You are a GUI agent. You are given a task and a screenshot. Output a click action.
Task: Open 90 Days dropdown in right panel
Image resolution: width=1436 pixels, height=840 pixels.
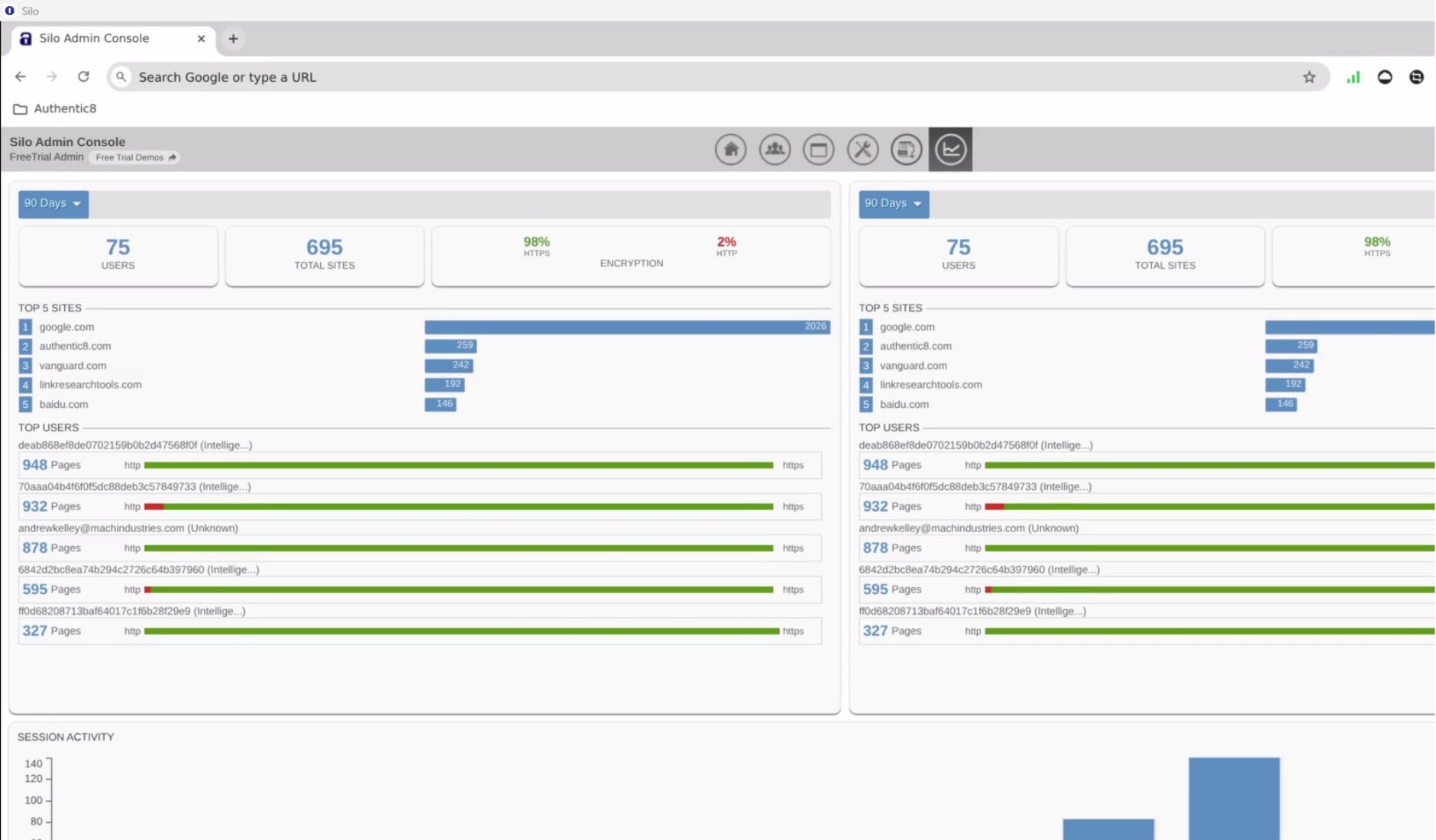tap(894, 204)
